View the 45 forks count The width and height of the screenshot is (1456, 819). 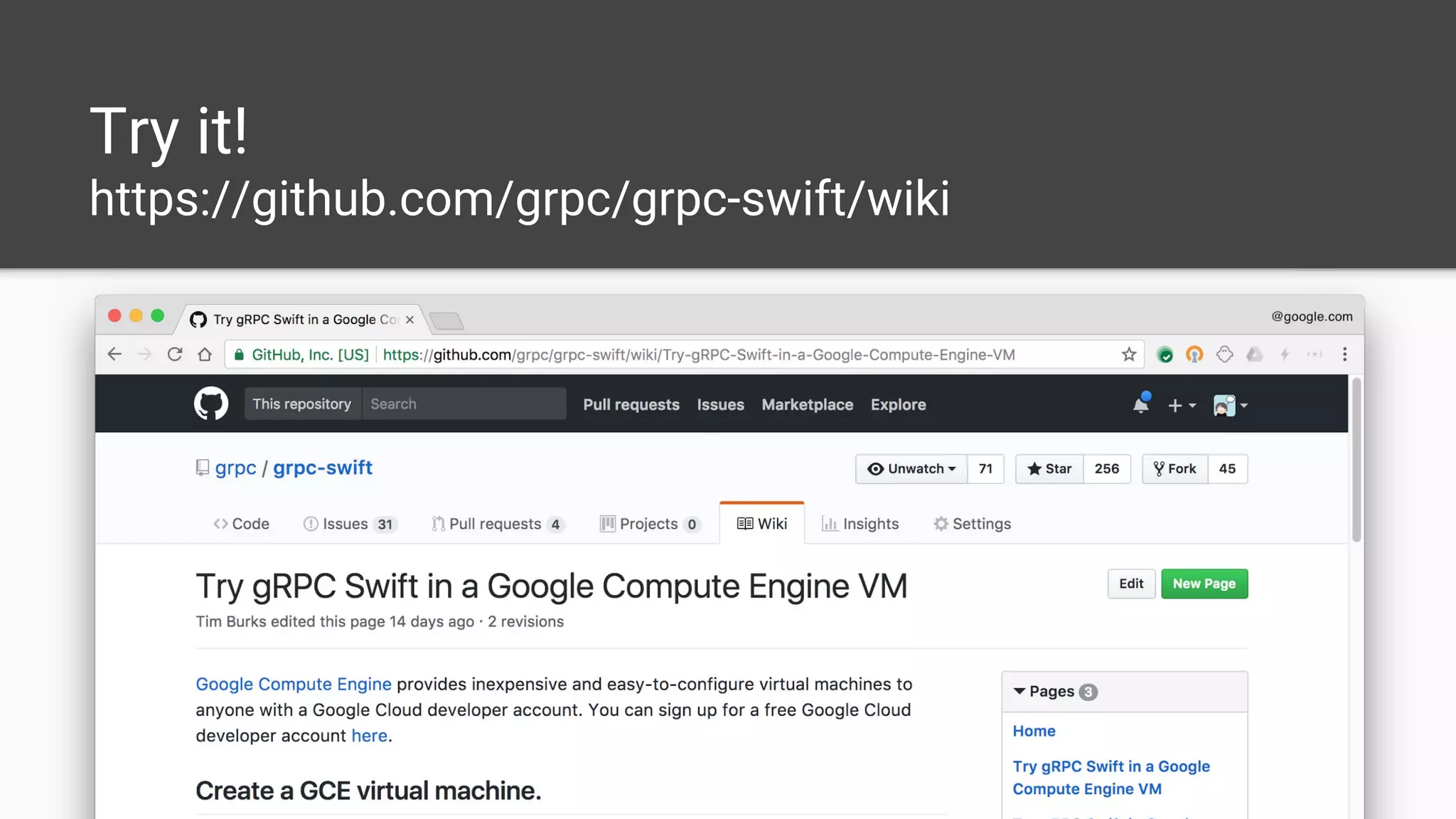click(1227, 469)
